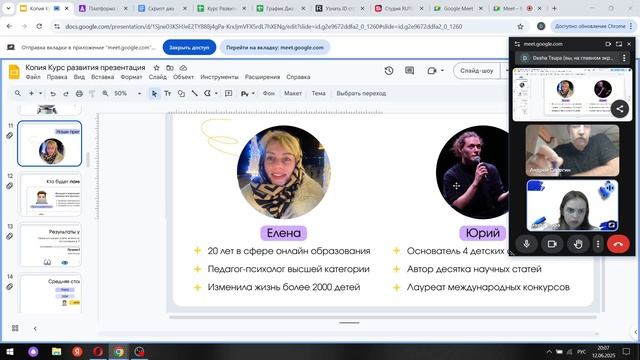Viewport: 640px width, 360px height.
Task: Click the paint format icon
Action: point(92,93)
